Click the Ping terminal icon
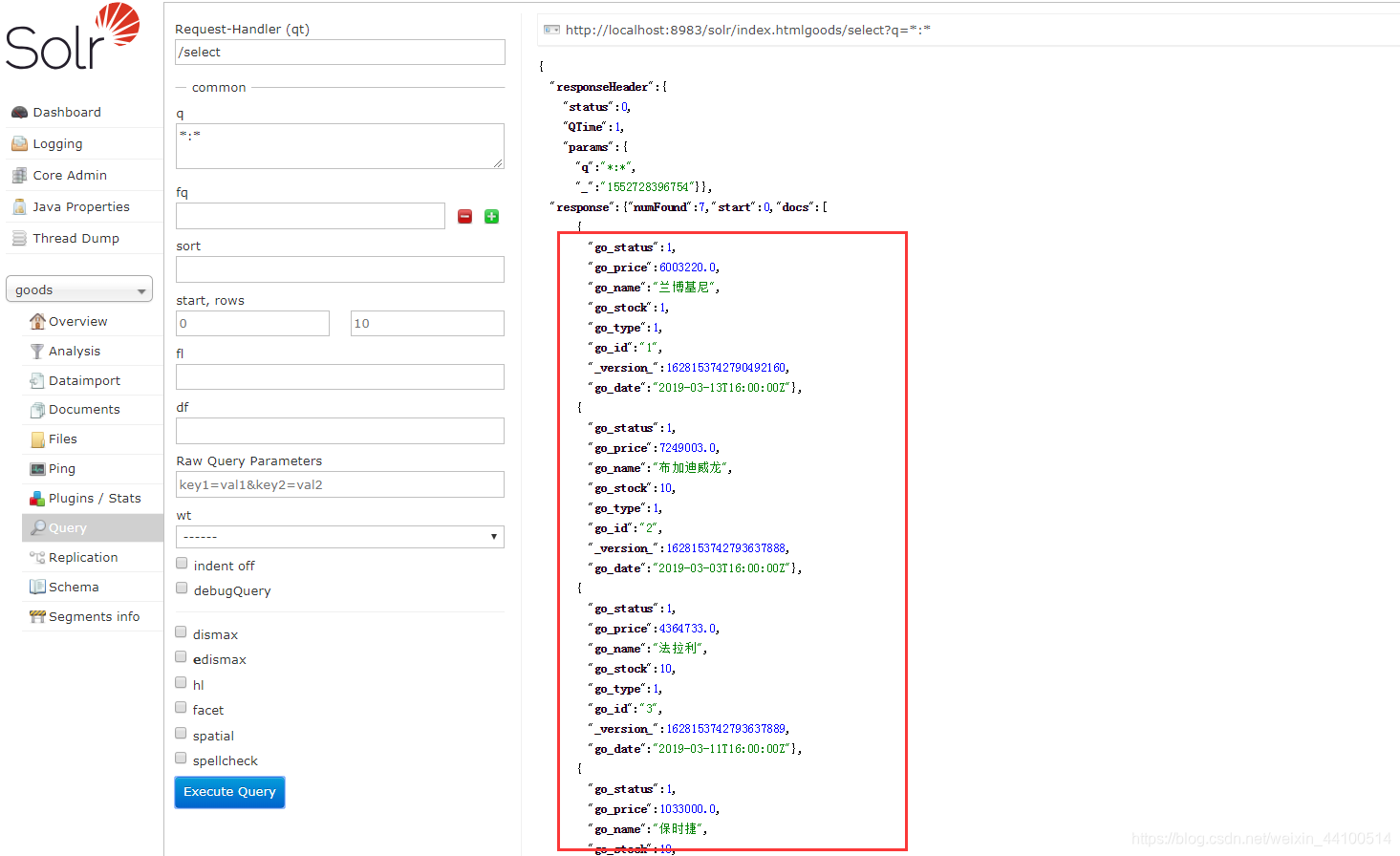This screenshot has width=1400, height=856. tap(37, 469)
